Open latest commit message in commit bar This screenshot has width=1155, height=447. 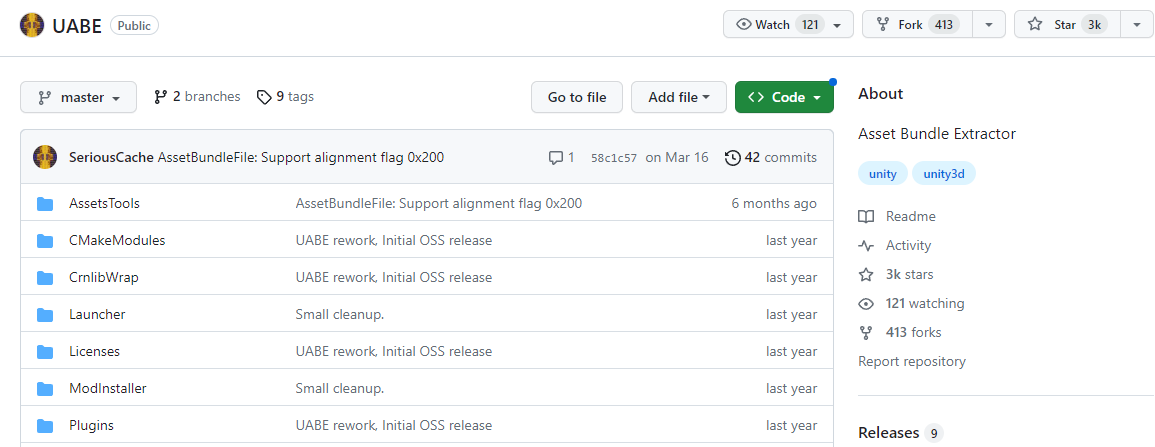pos(301,157)
